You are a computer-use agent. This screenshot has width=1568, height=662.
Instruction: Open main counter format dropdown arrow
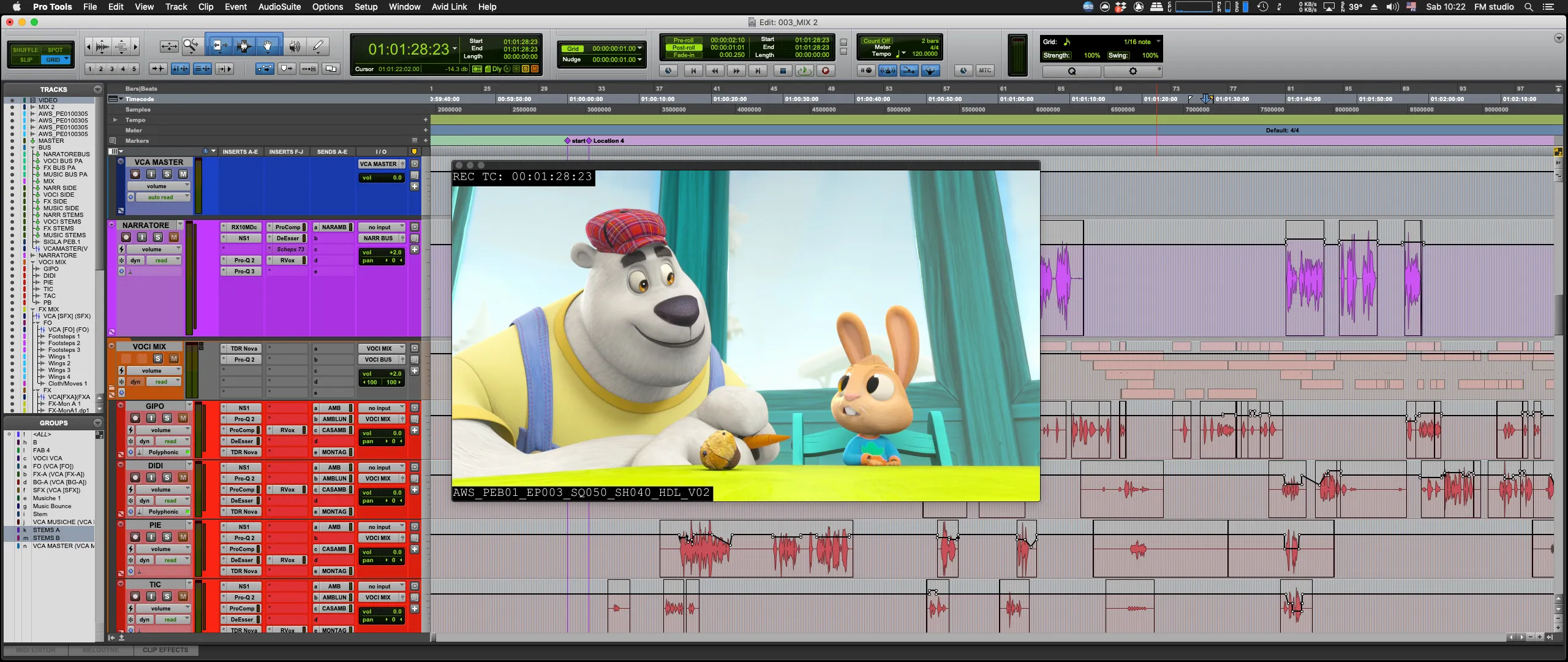(x=454, y=48)
